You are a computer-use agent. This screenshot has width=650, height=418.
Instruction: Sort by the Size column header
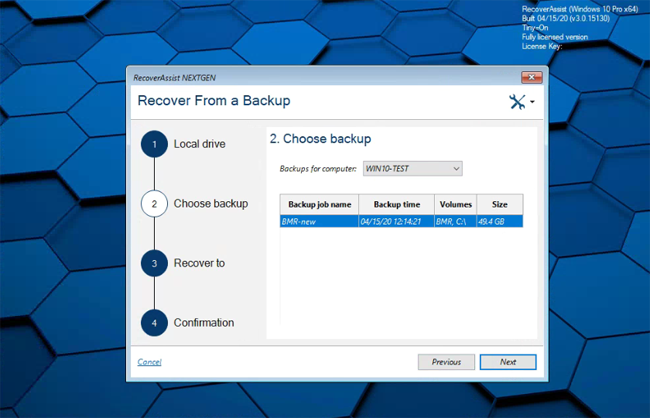point(500,204)
